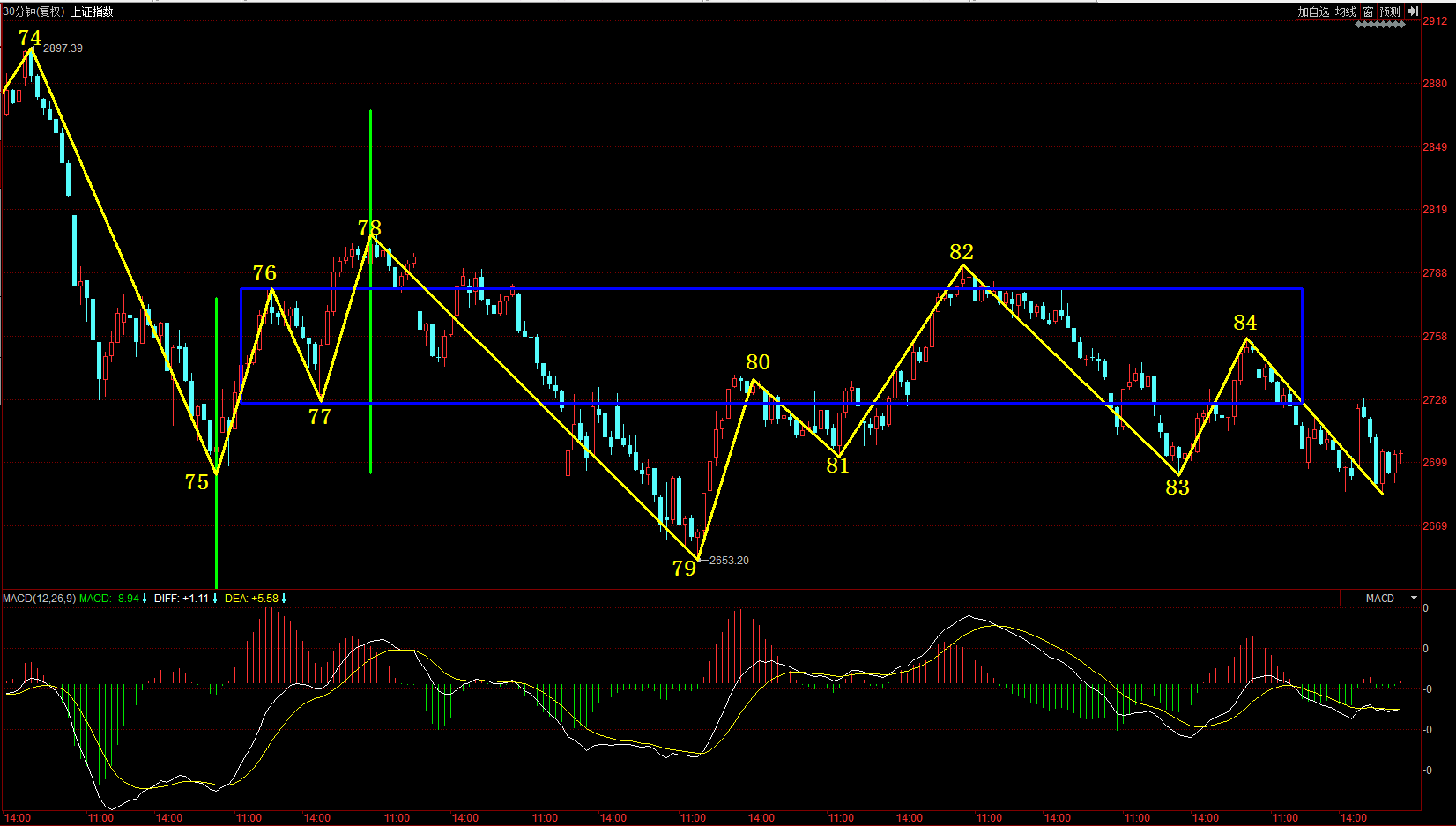
Task: Click the cyan arrow beside MACD -8.94
Action: pyautogui.click(x=145, y=599)
